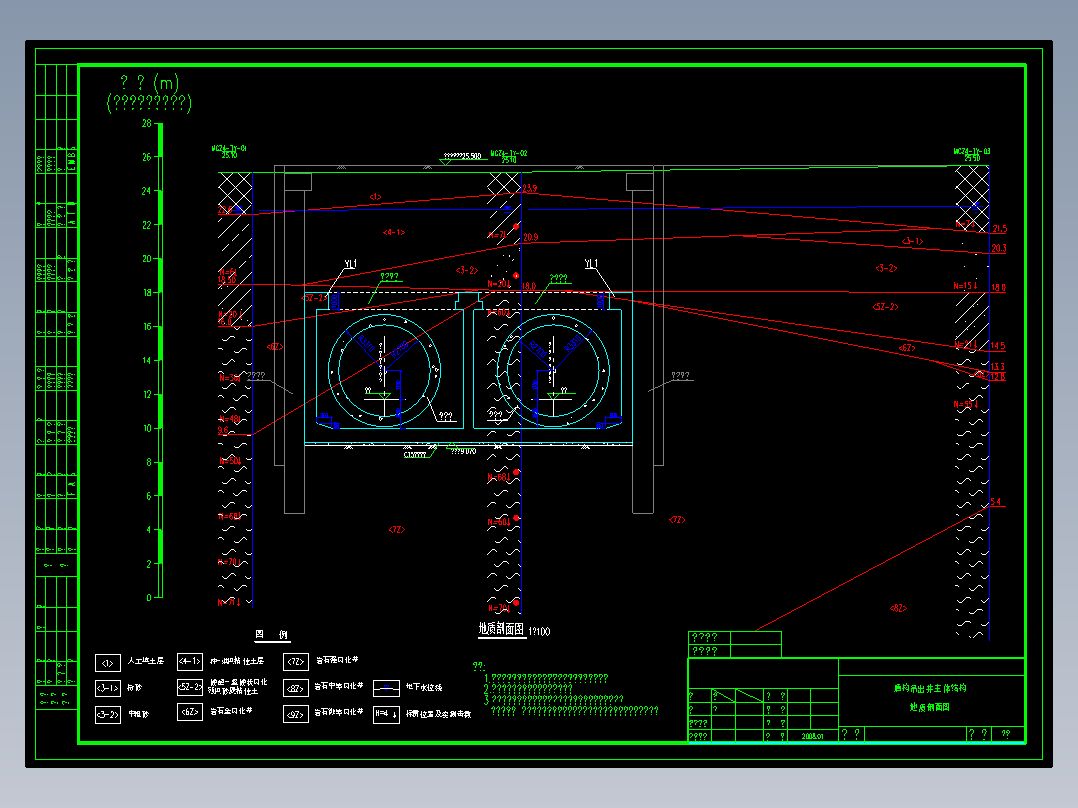Click left YL1 callout label

coord(351,264)
